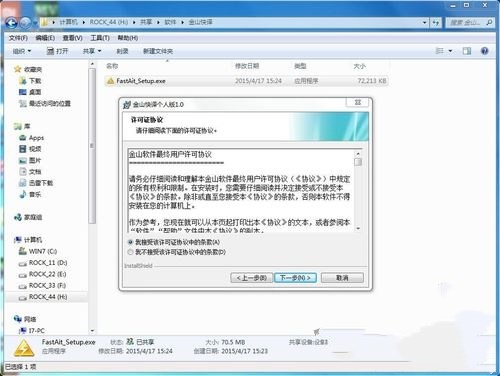Click the license text scroll-up arrow
This screenshot has width=500, height=376.
click(358, 153)
